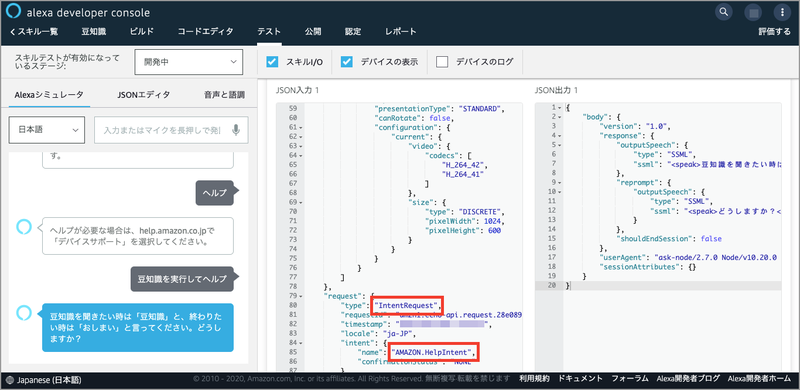Switch to the JSONエディタ tab
The width and height of the screenshot is (800, 390).
pos(143,94)
